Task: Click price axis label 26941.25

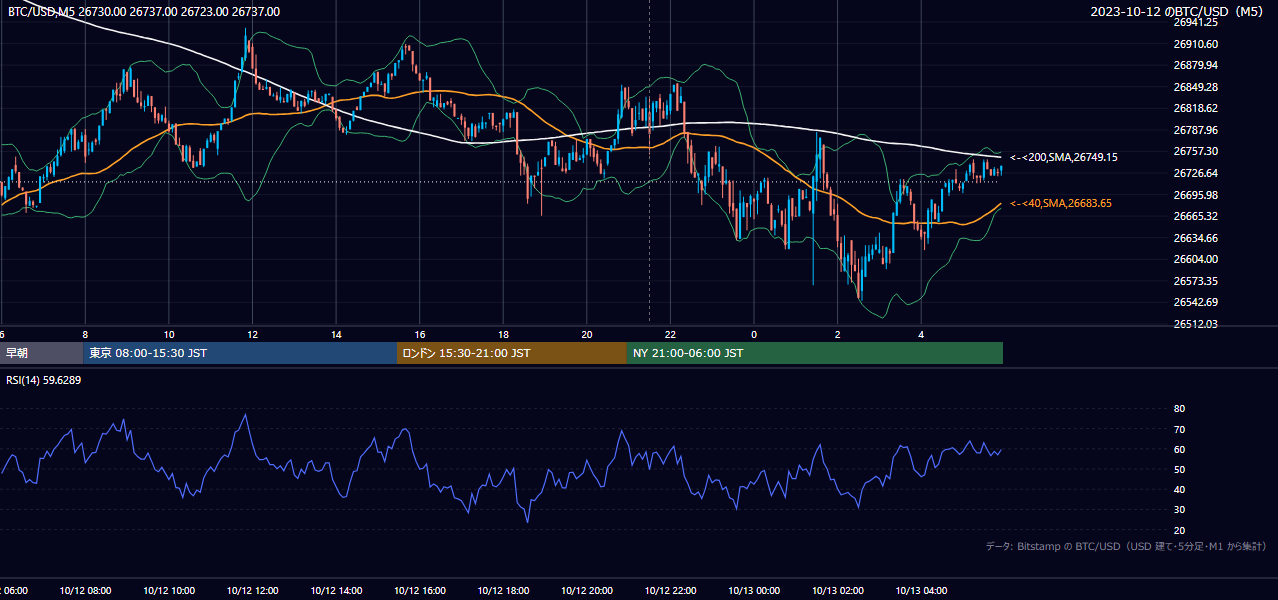Action: (x=1195, y=22)
